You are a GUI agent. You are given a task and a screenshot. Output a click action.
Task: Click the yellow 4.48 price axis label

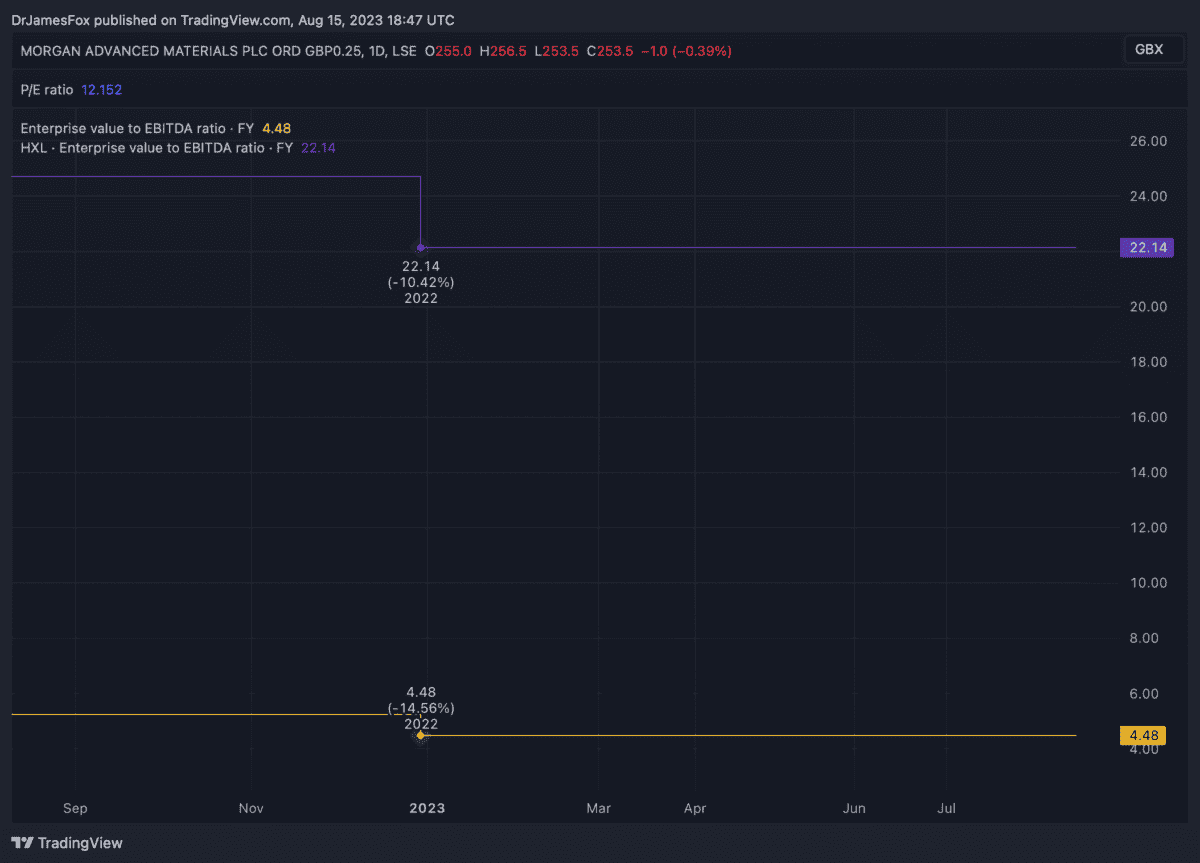(x=1144, y=735)
